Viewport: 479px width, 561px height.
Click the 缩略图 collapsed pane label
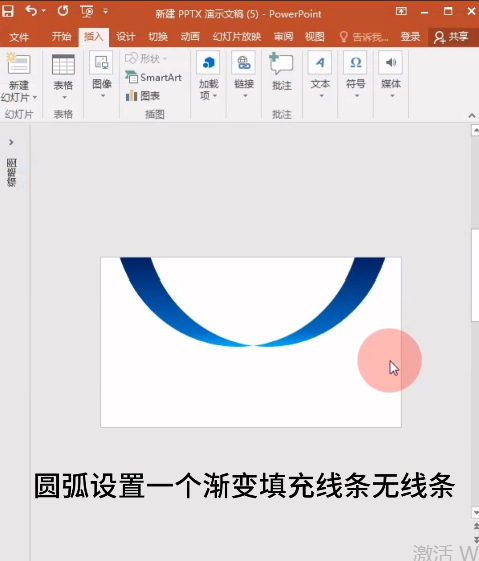tap(11, 172)
